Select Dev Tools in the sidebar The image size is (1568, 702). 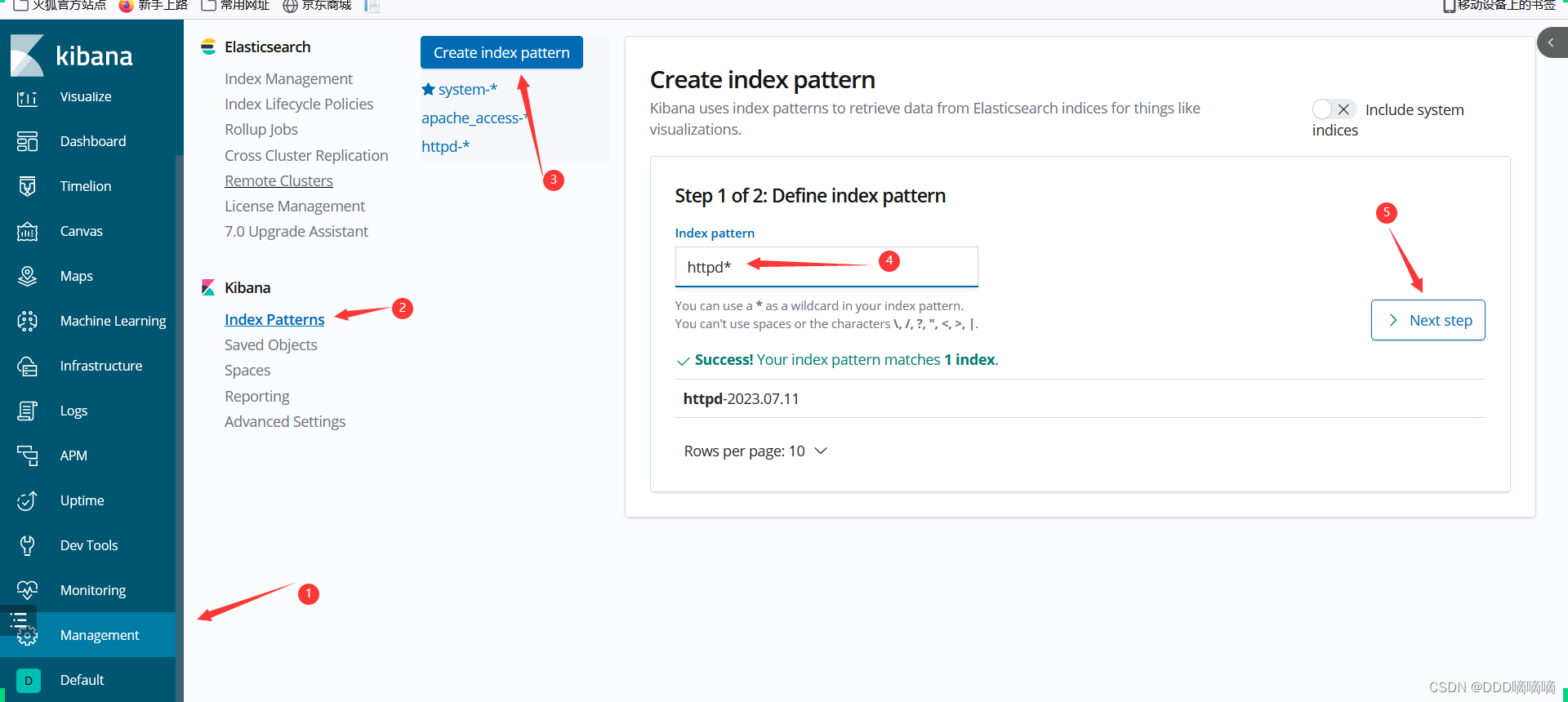coord(89,545)
